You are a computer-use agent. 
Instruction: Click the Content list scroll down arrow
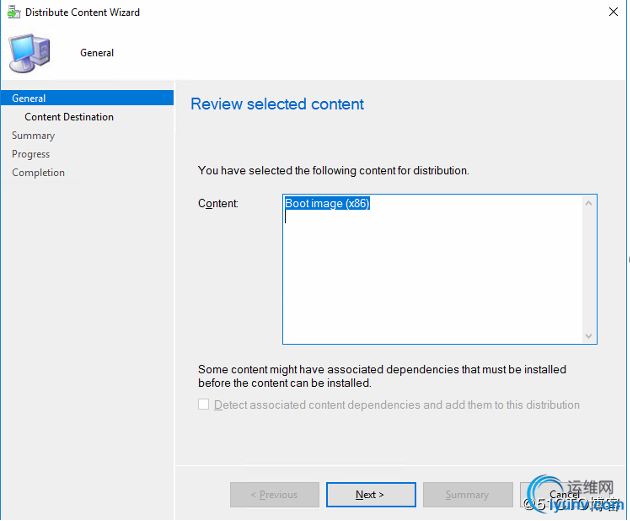(589, 335)
